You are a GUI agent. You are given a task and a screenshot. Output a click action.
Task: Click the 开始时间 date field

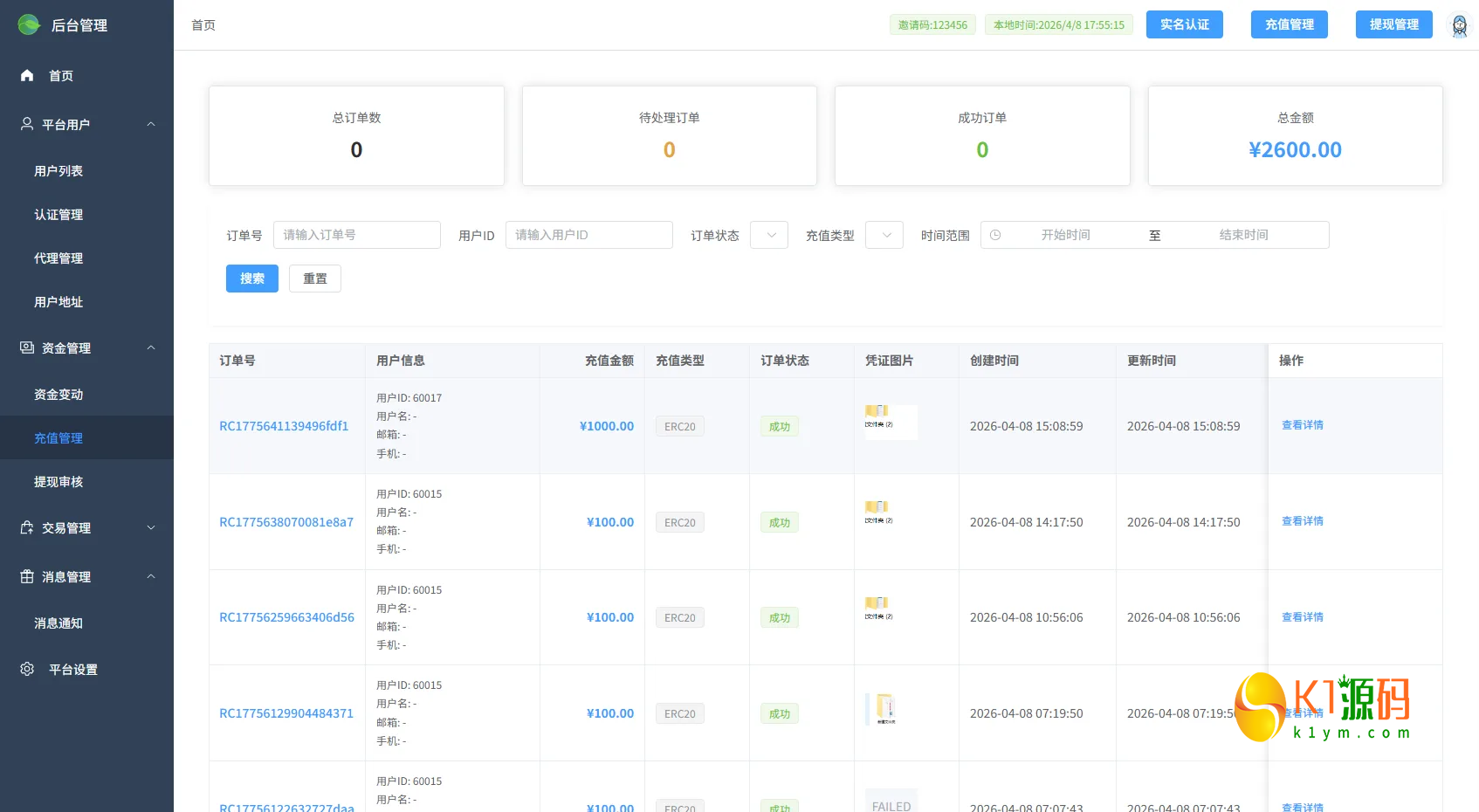click(1065, 235)
